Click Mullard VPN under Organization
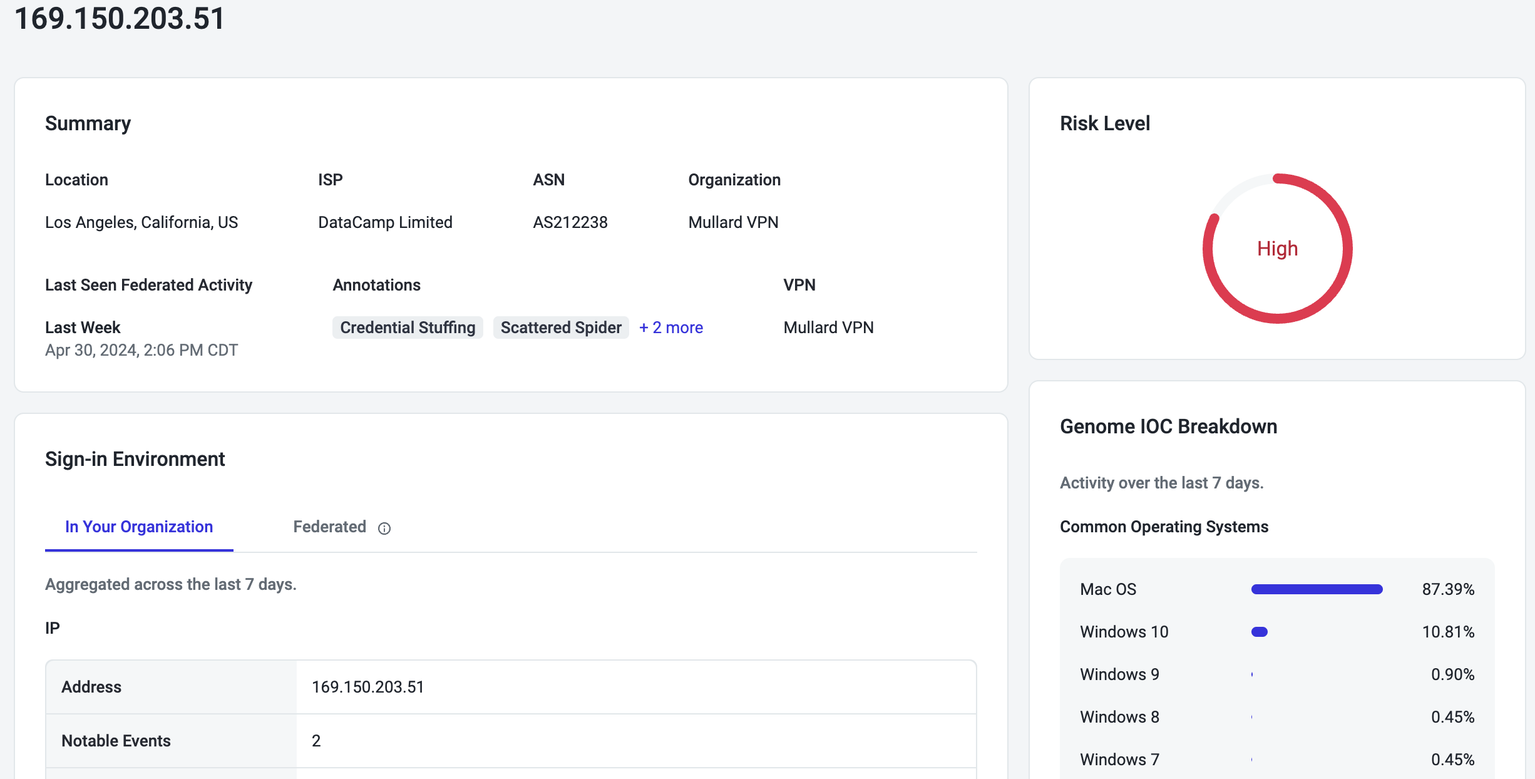The image size is (1535, 779). (733, 222)
